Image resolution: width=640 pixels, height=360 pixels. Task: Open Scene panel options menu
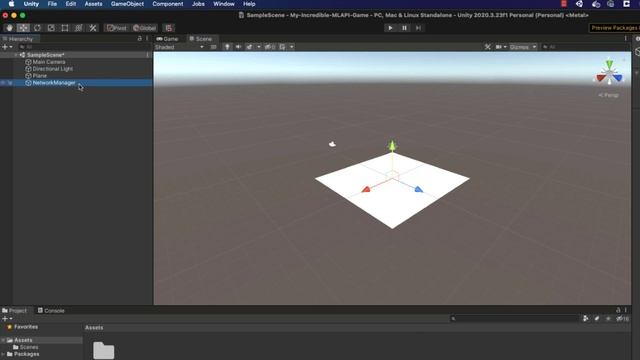pos(625,38)
